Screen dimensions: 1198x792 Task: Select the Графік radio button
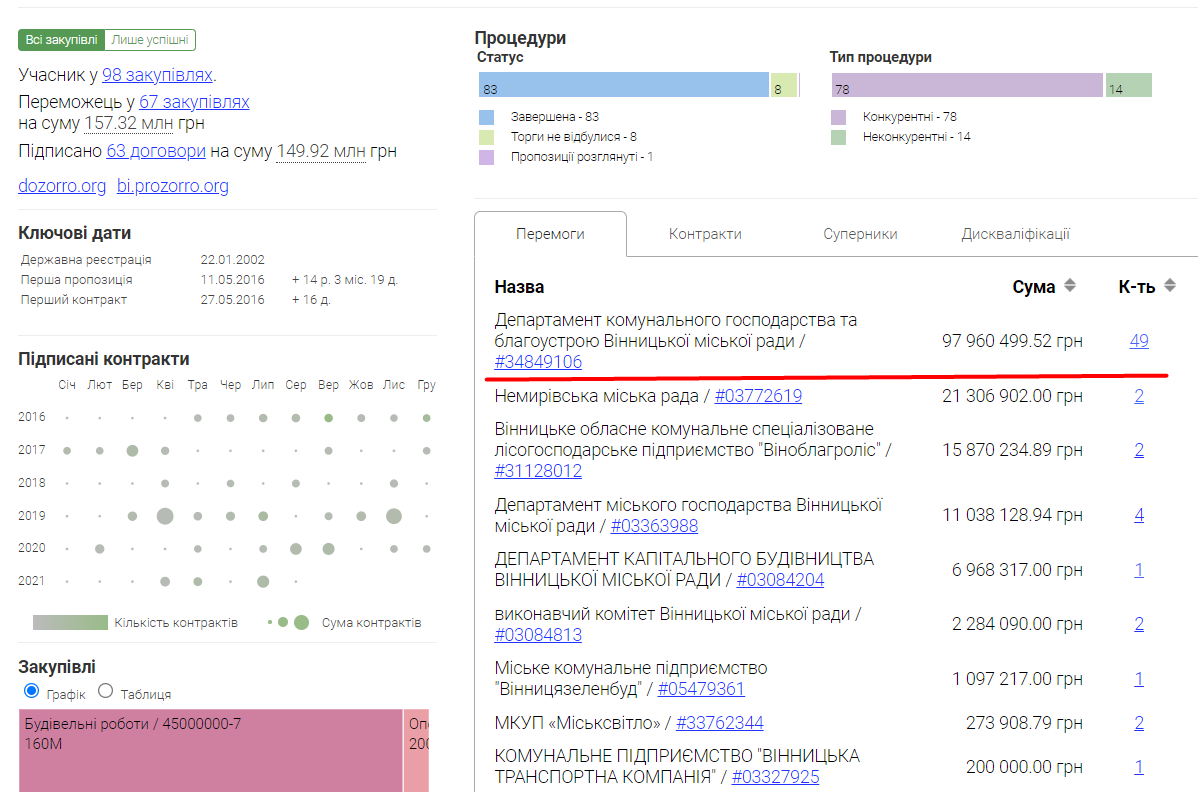coord(31,690)
